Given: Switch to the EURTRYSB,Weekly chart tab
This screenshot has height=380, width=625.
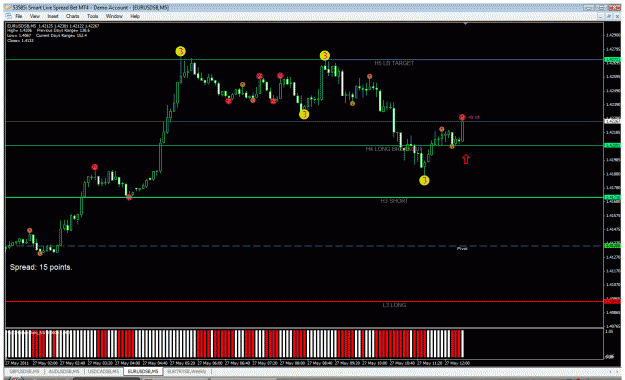Looking at the screenshot, I should pos(187,372).
